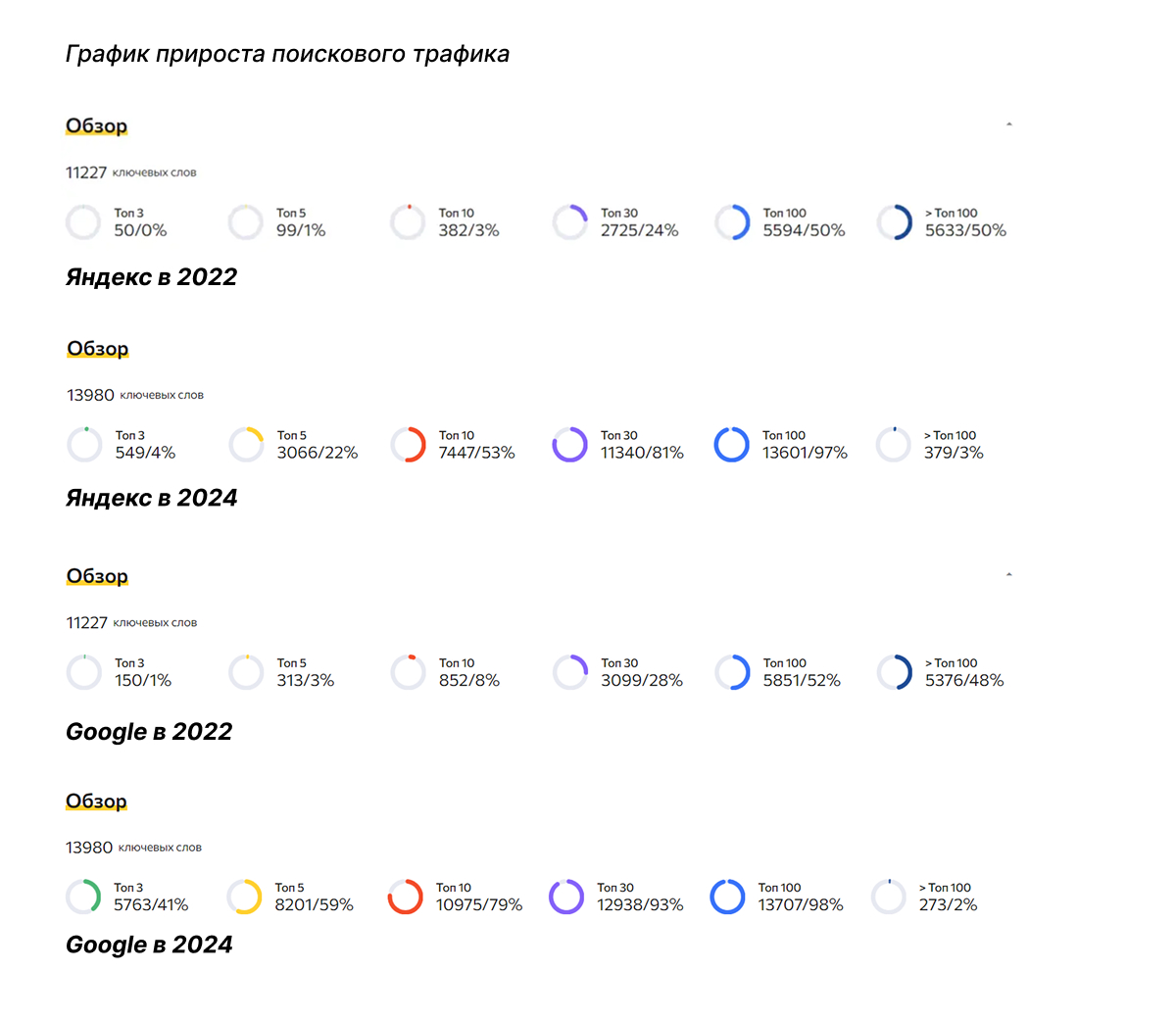Select the last Обзор heading above Google 2024
1176x1019 pixels.
tap(96, 801)
